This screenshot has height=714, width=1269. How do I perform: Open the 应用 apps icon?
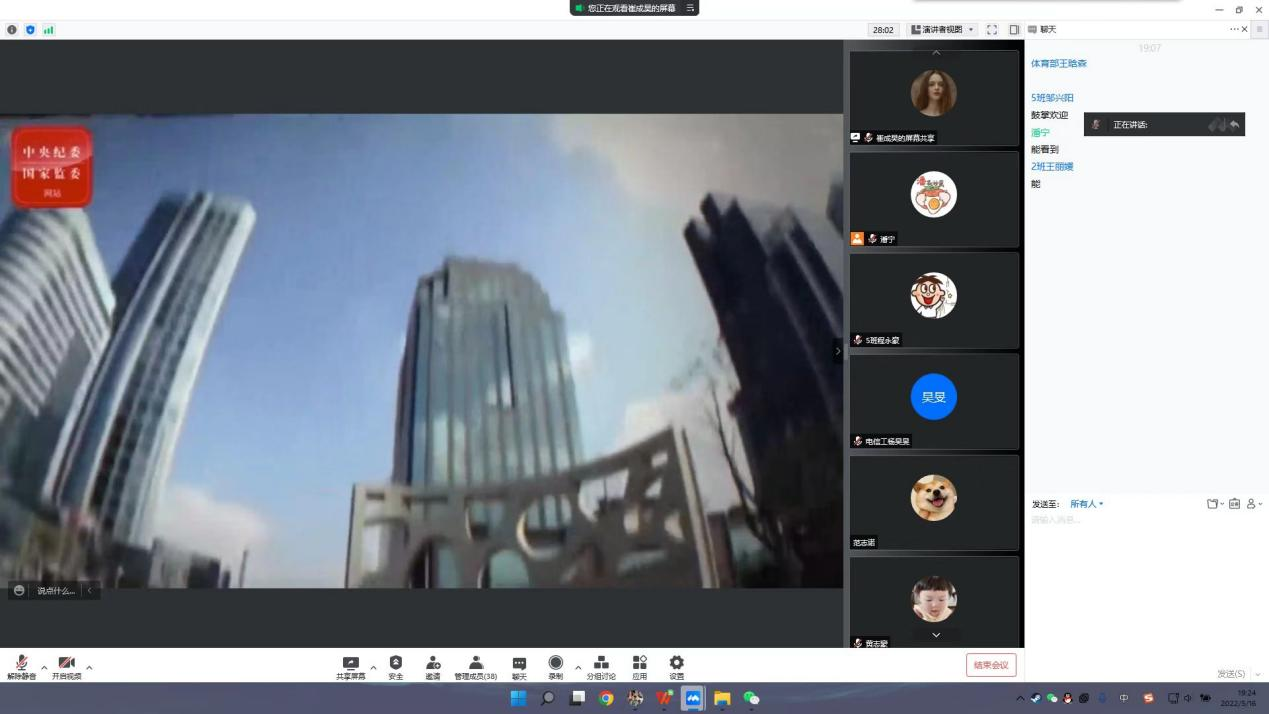pos(640,667)
